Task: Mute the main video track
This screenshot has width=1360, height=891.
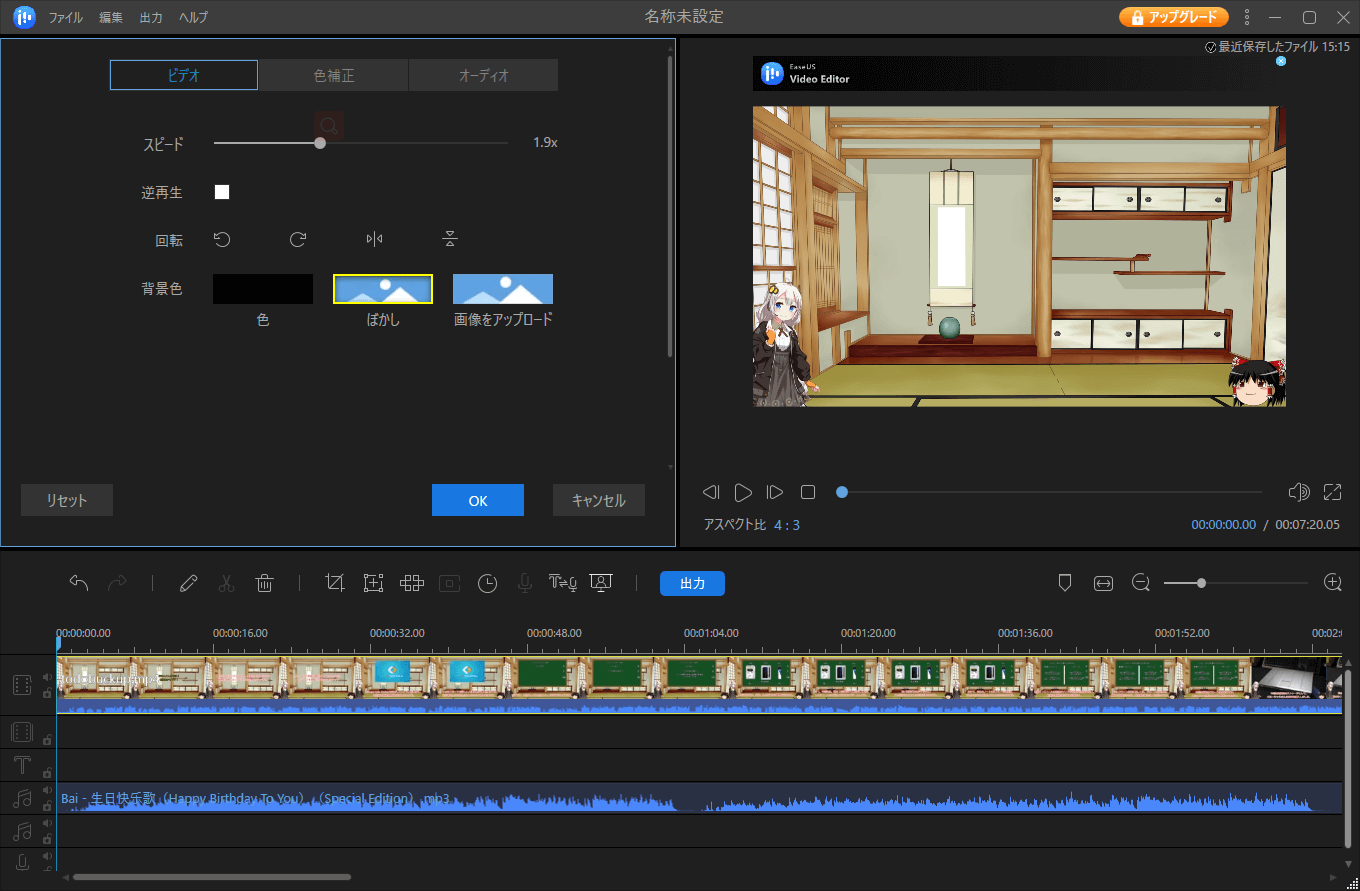Action: (47, 677)
